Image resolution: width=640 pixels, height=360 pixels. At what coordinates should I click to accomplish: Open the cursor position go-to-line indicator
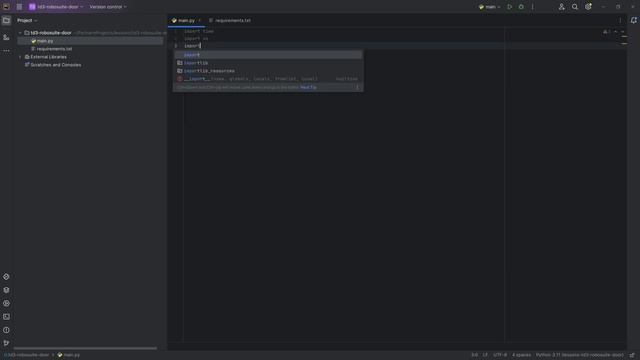click(x=474, y=355)
